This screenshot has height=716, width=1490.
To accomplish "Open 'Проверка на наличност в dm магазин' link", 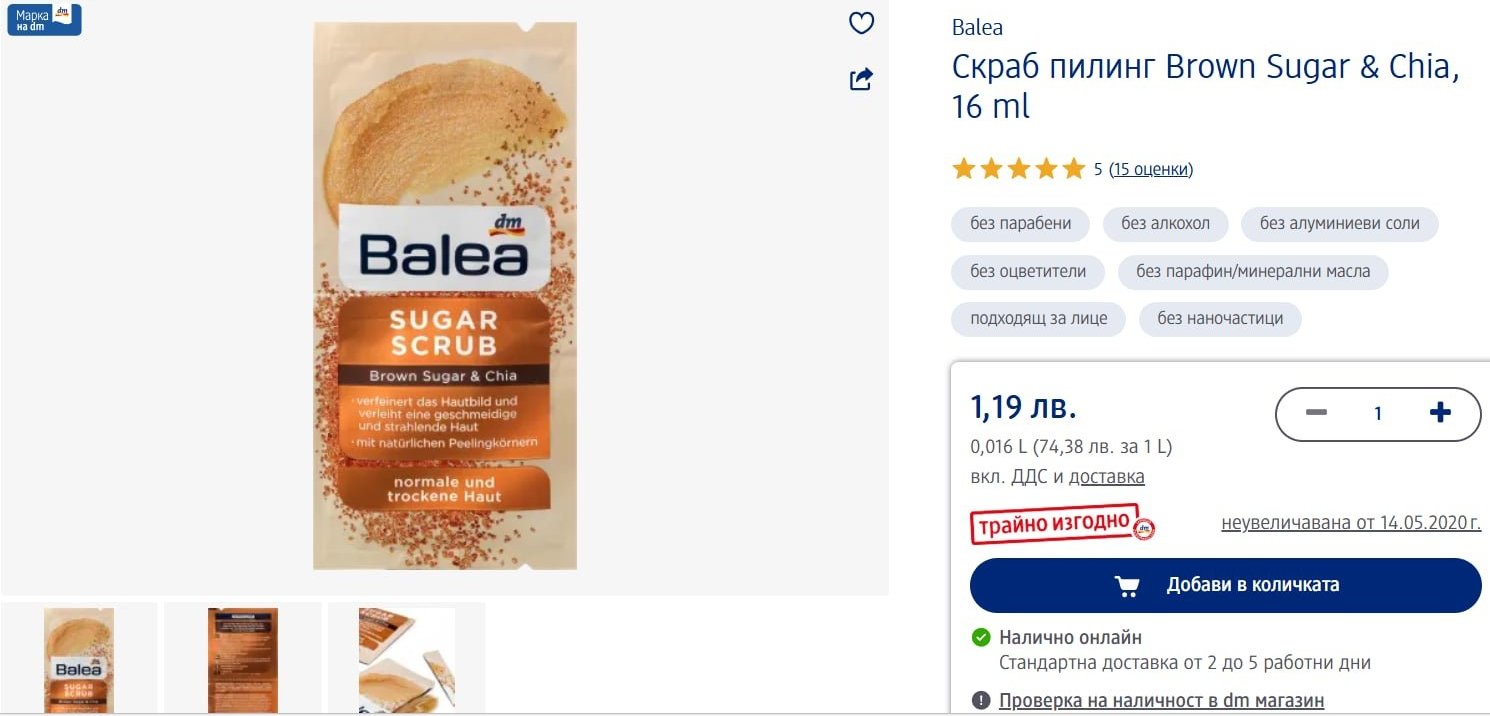I will click(x=1162, y=701).
